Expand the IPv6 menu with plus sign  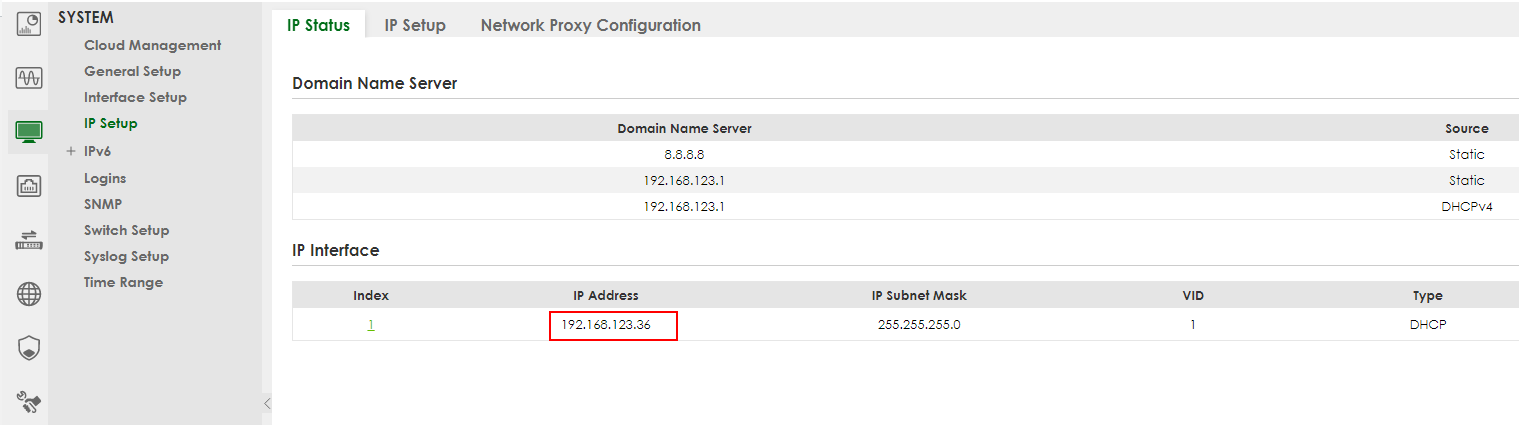pos(71,151)
